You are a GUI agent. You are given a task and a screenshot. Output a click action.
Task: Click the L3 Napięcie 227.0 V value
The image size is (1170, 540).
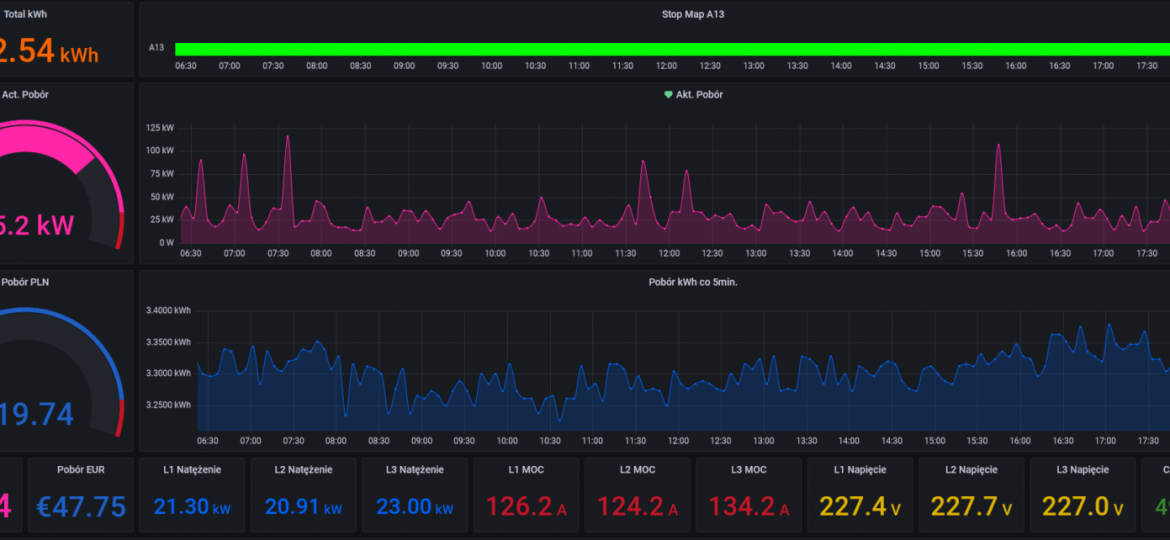1081,507
